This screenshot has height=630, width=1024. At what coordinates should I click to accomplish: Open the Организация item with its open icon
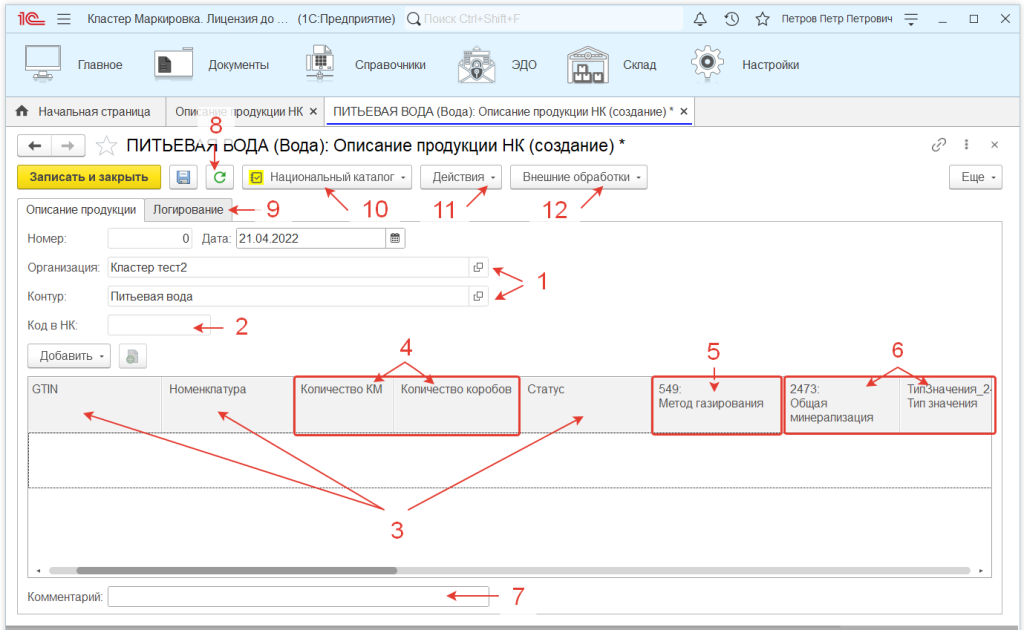(x=479, y=267)
